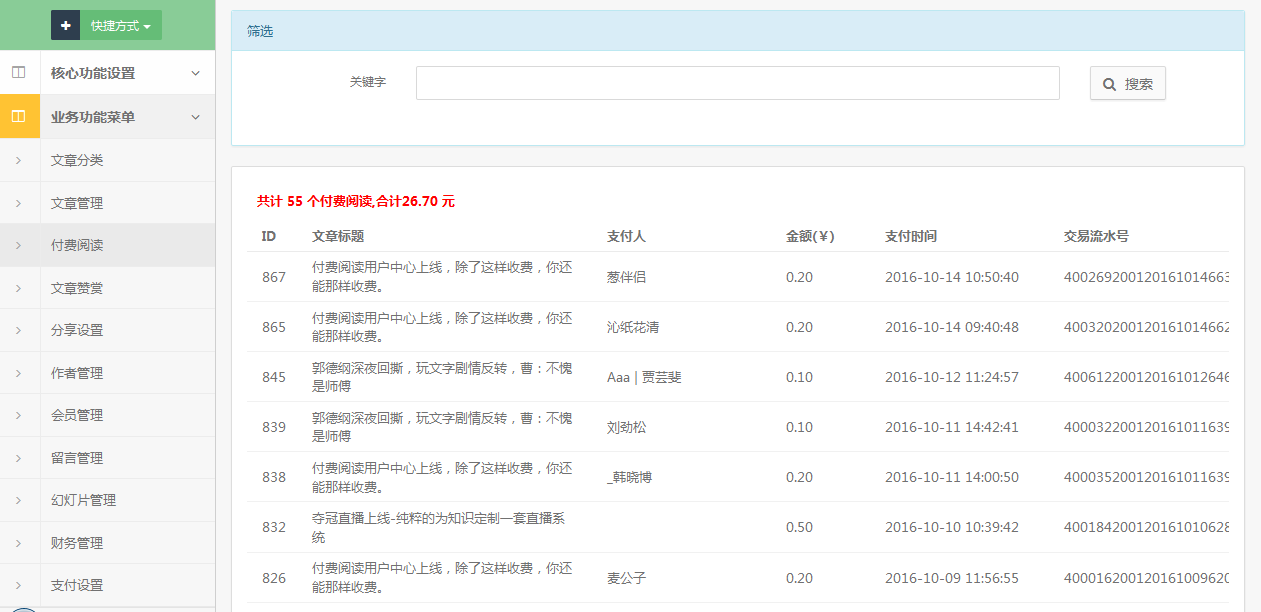This screenshot has height=612, width=1261.
Task: Click the 支付时间 column header
Action: point(911,236)
